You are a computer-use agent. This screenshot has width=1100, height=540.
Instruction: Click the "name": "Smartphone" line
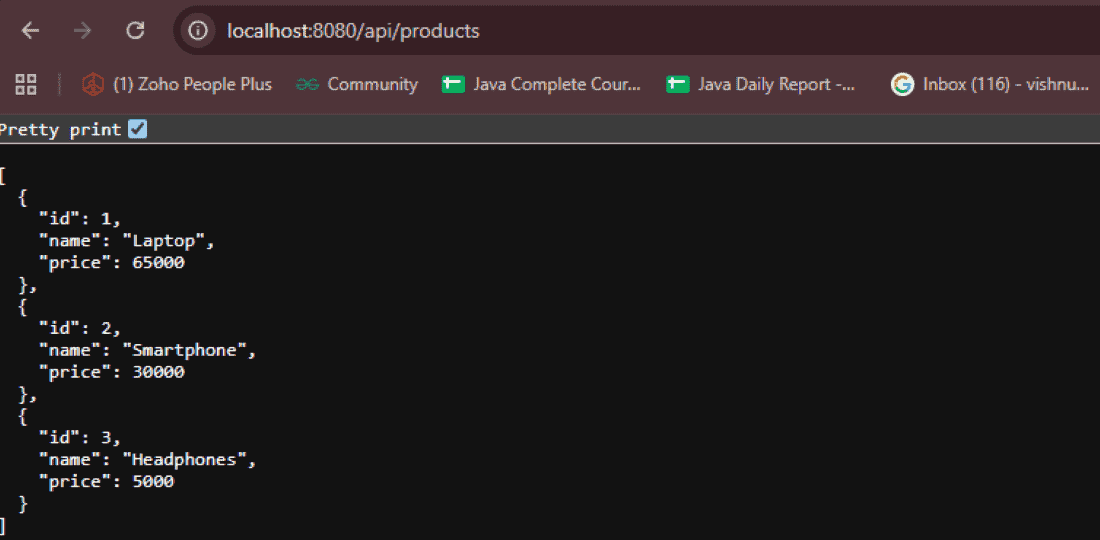point(147,351)
